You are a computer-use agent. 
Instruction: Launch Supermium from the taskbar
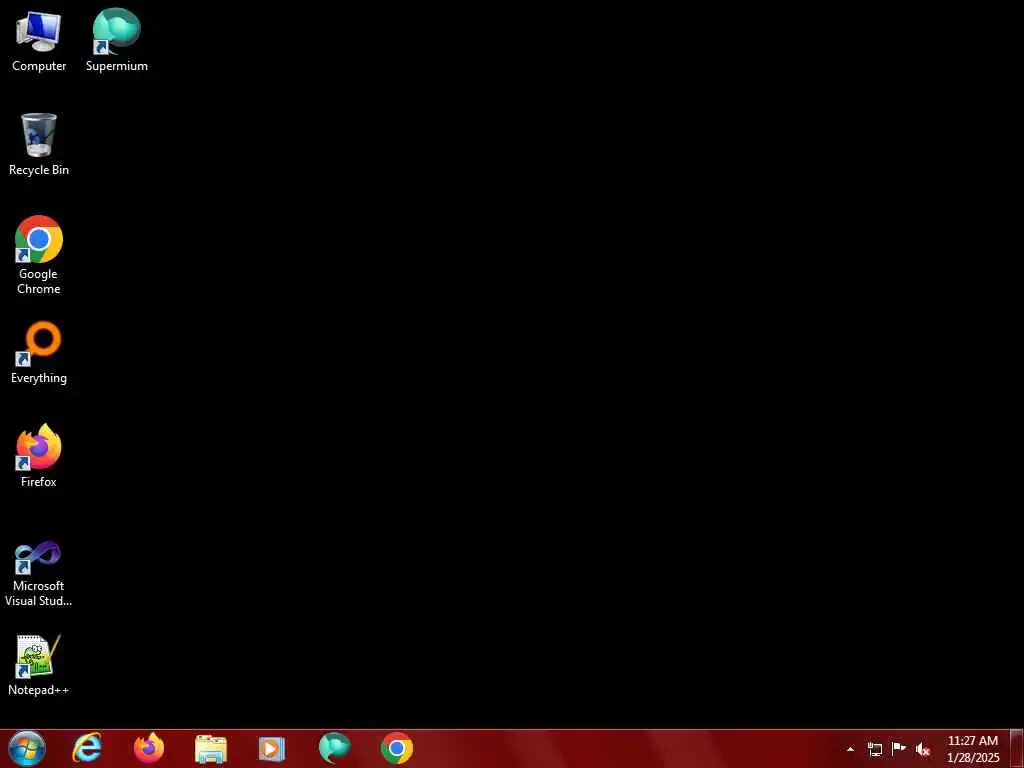pos(334,748)
